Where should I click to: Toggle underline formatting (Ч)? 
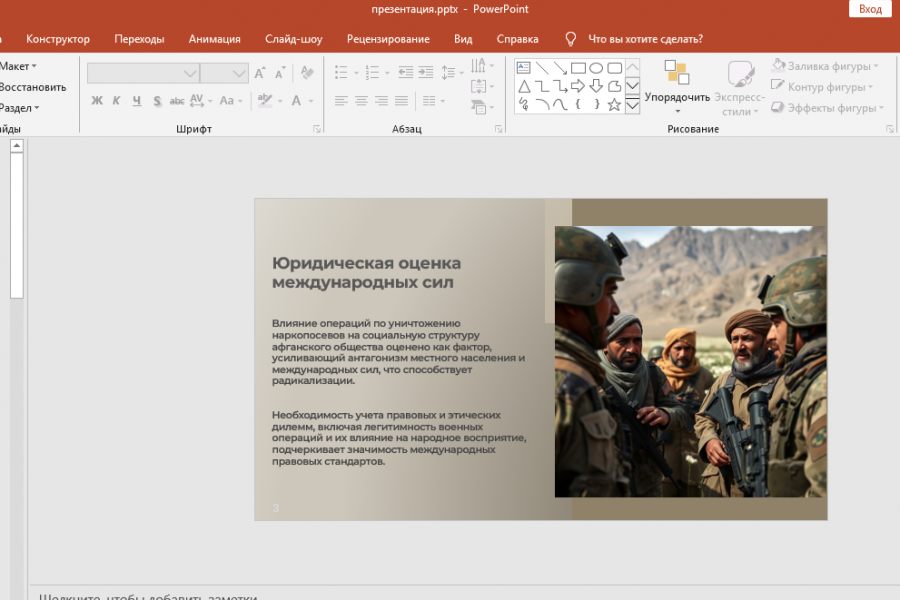tap(136, 101)
